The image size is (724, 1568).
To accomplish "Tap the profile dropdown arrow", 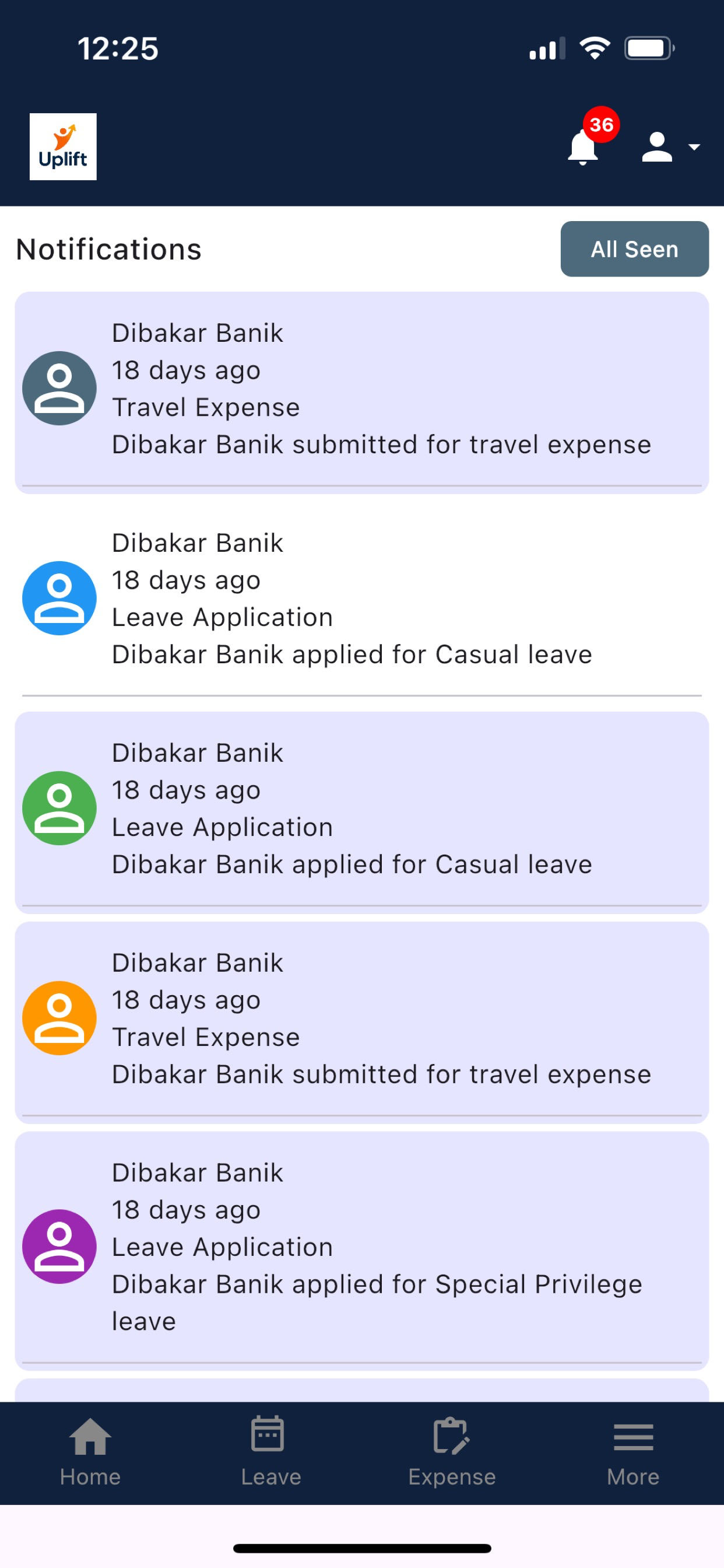I will click(694, 148).
